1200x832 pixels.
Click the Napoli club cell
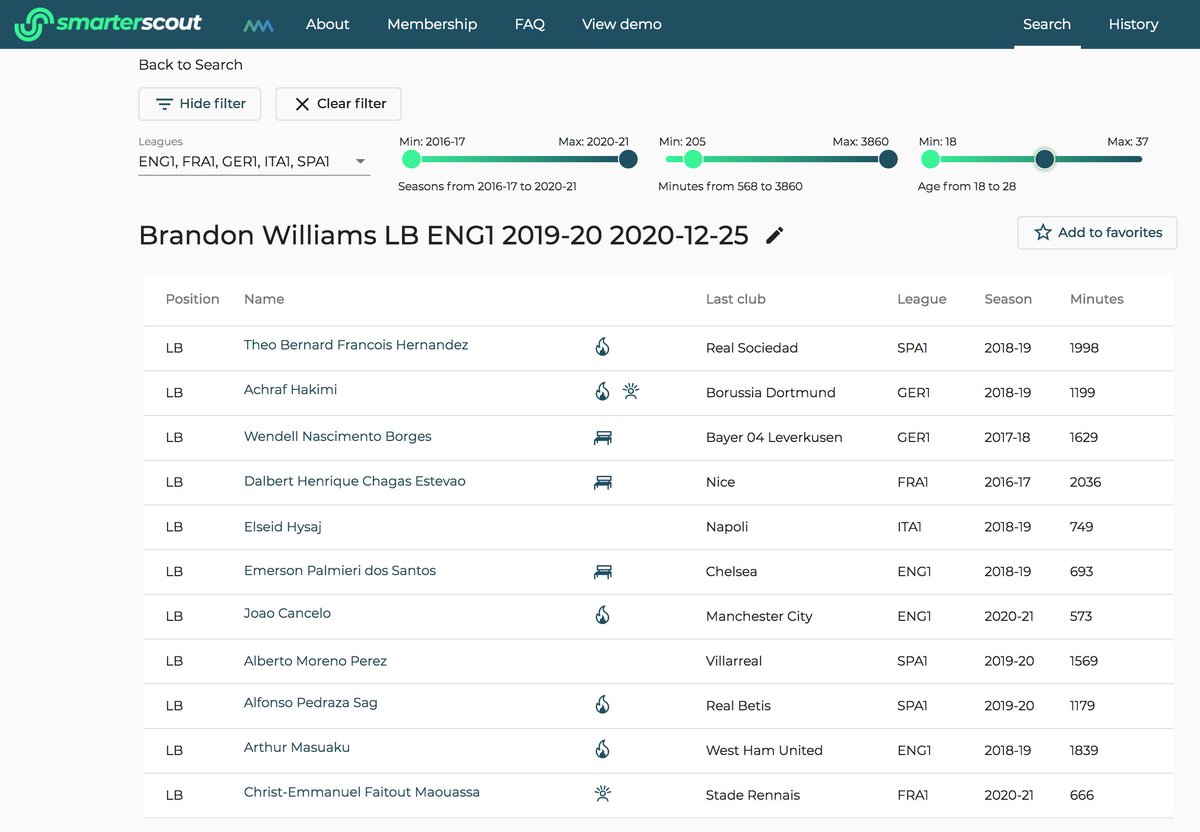[x=727, y=527]
